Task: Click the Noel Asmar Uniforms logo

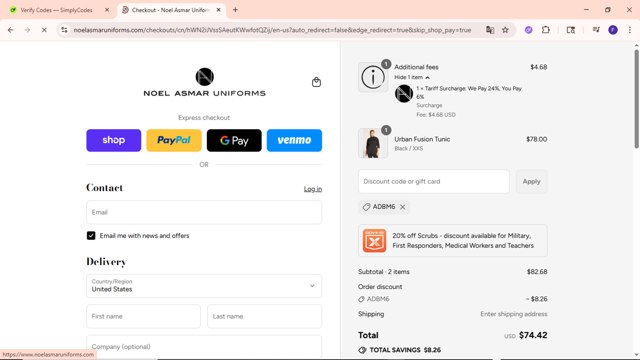Action: tap(204, 82)
